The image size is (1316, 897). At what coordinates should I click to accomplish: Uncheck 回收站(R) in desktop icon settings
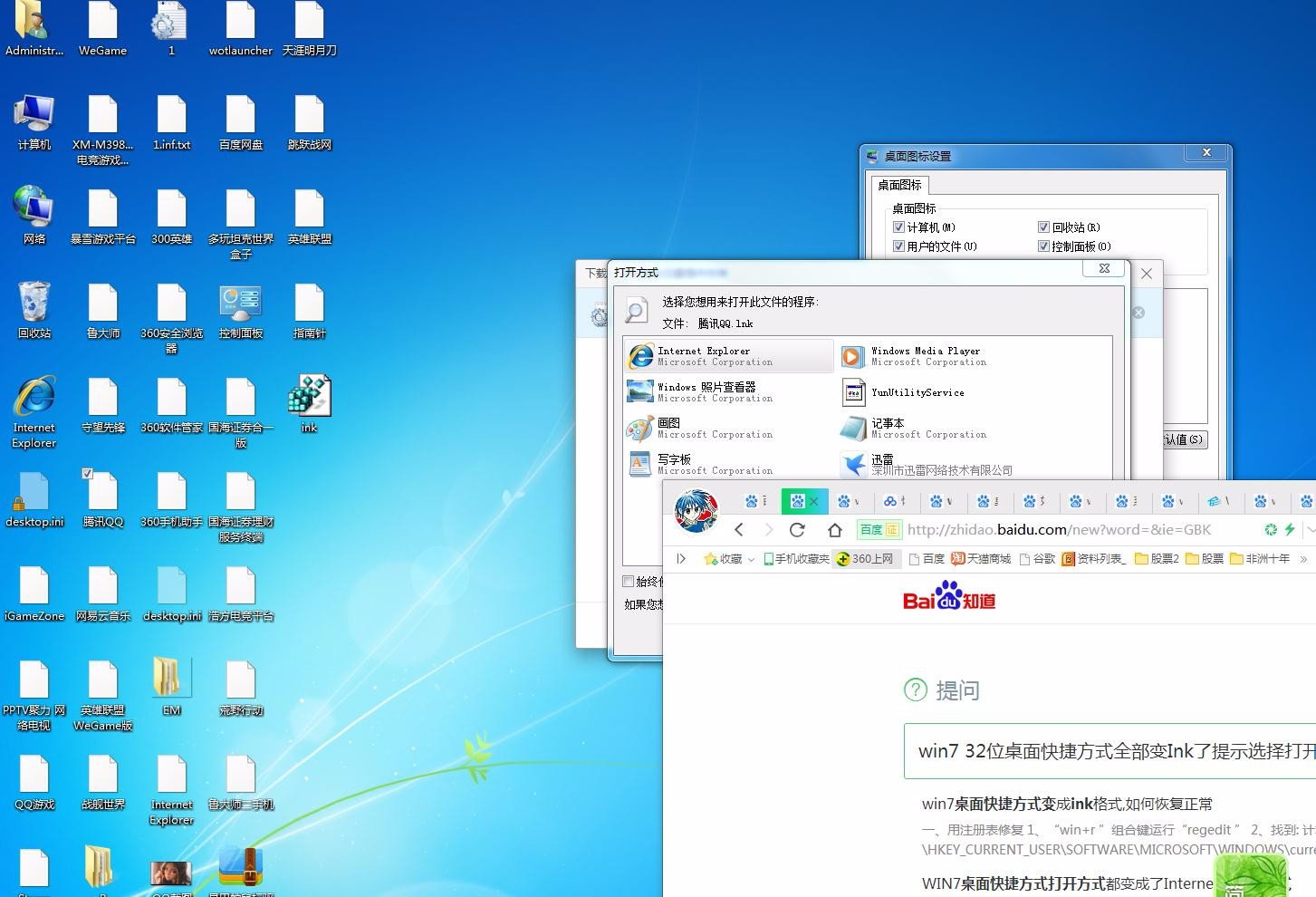pos(1043,227)
